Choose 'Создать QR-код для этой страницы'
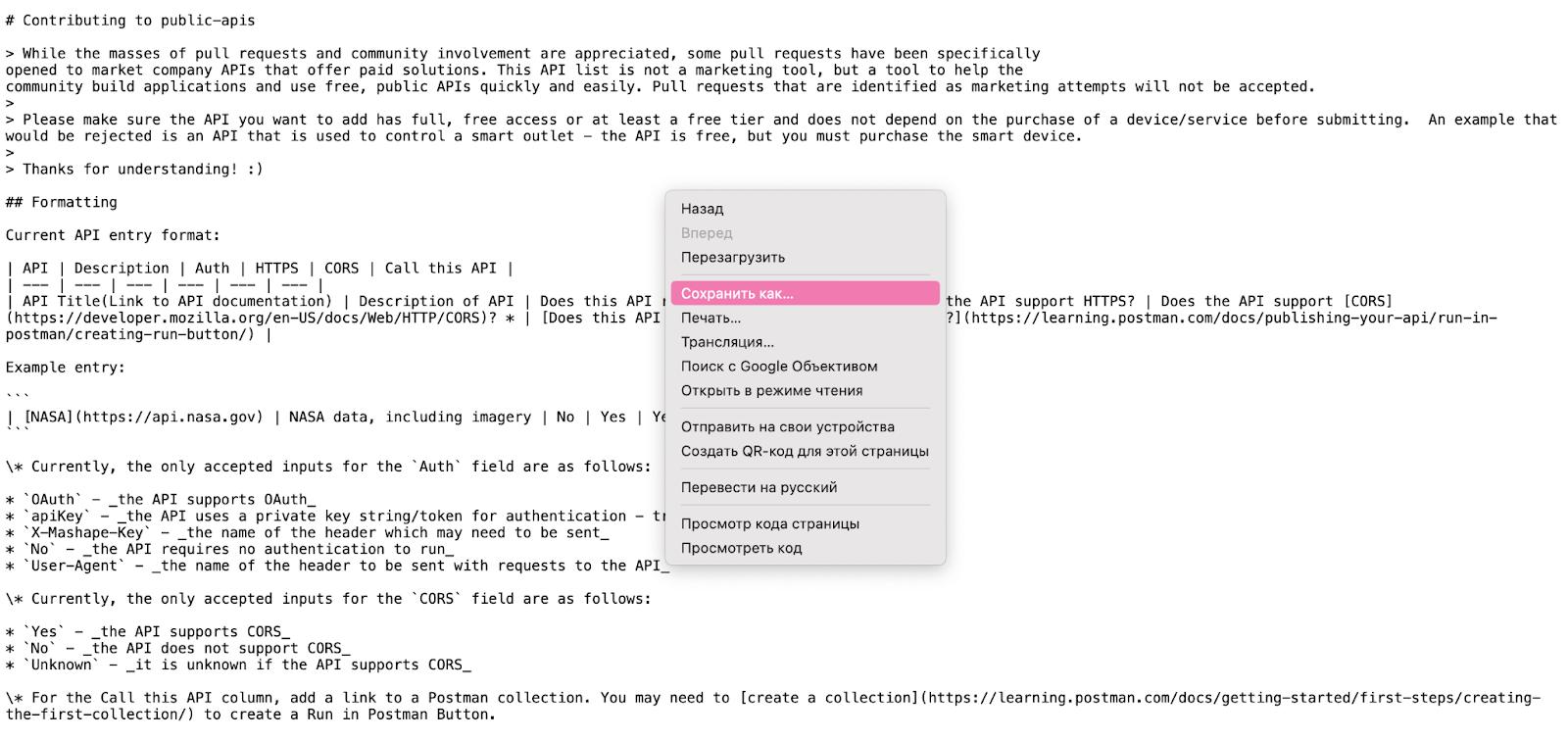 coord(804,452)
